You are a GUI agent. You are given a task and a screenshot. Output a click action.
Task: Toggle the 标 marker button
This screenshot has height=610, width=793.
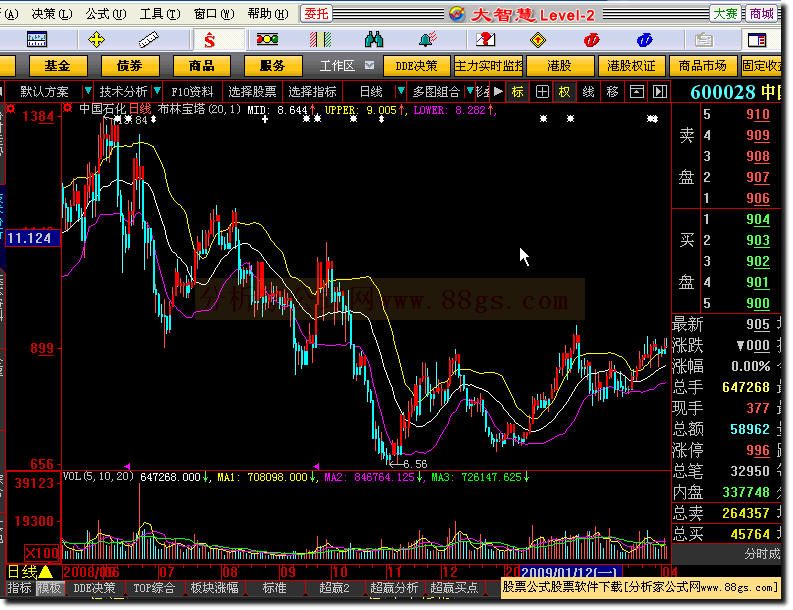(x=517, y=92)
